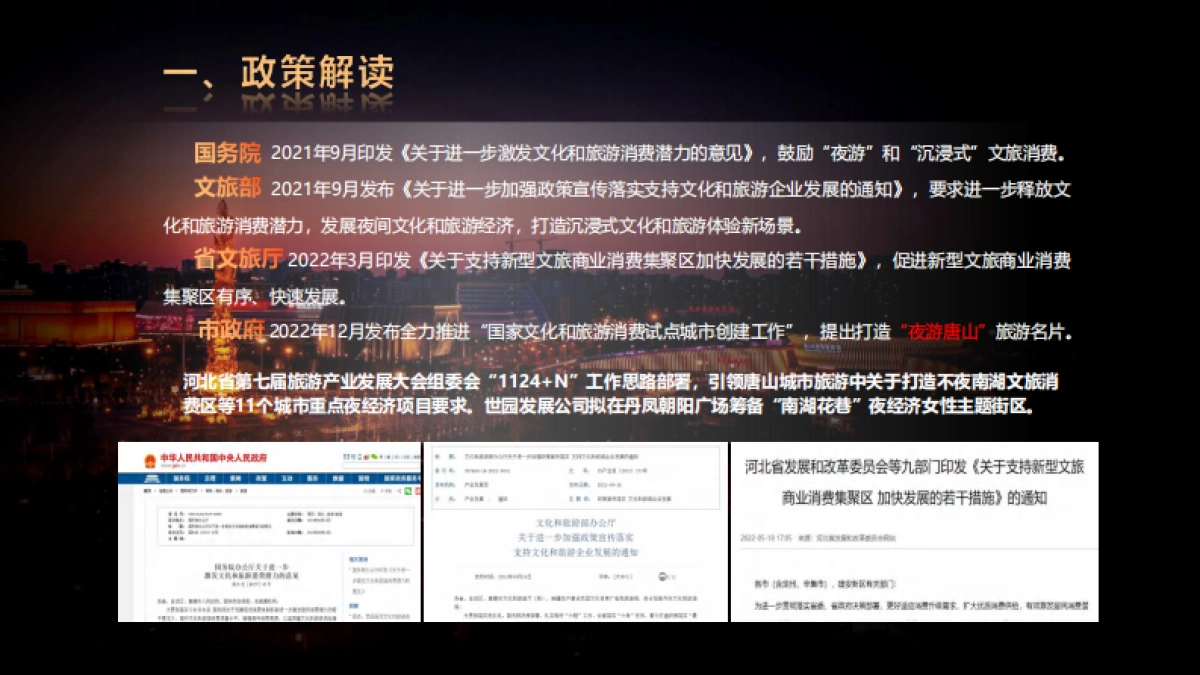Select the print icon beside 字体 in middle notice
Image resolution: width=1200 pixels, height=675 pixels.
(662, 577)
